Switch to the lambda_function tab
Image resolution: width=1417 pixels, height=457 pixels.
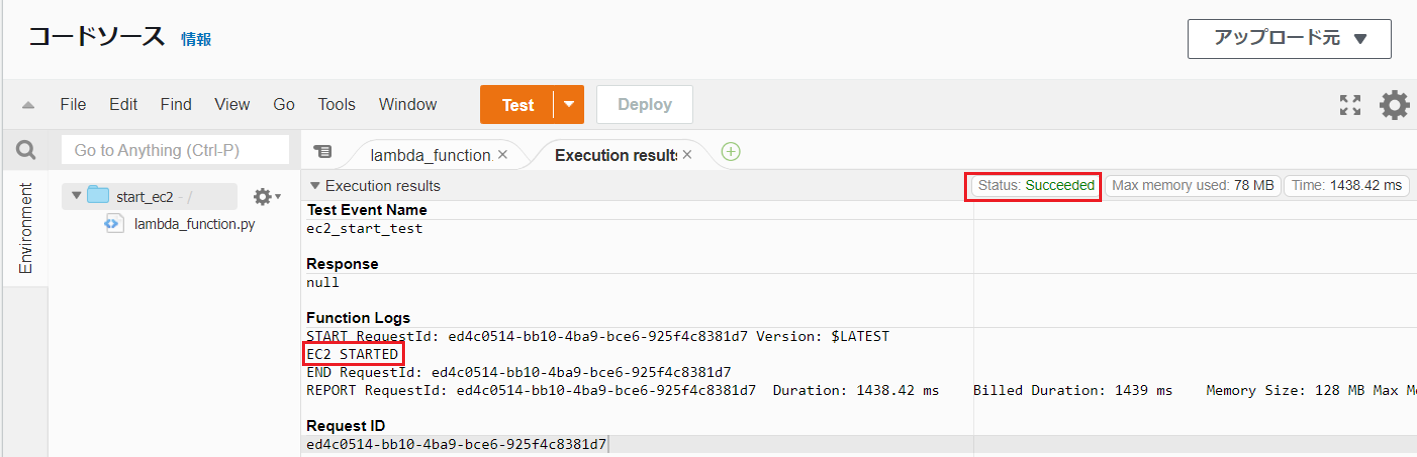(x=430, y=155)
